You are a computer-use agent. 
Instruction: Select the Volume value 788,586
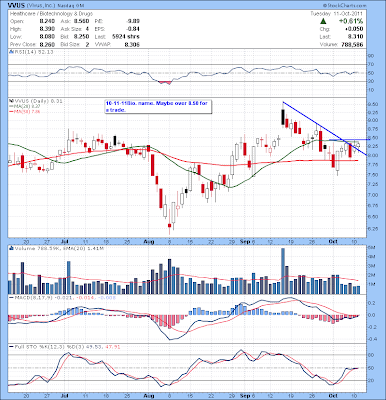[x=353, y=44]
